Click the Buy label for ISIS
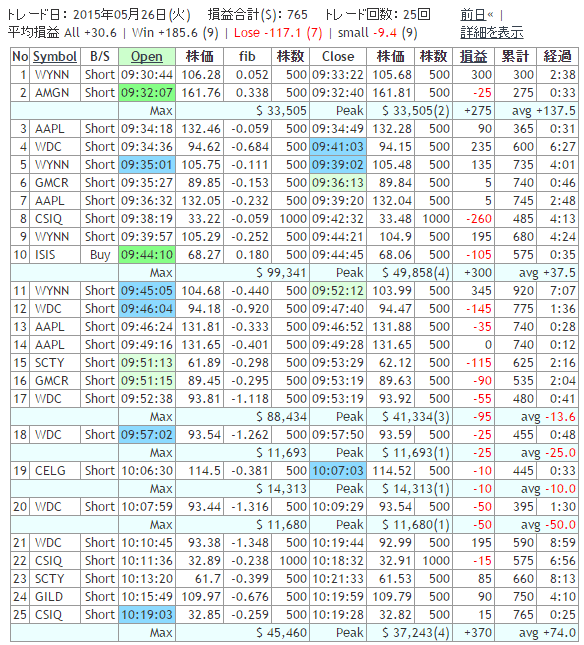584x645 pixels. click(100, 255)
